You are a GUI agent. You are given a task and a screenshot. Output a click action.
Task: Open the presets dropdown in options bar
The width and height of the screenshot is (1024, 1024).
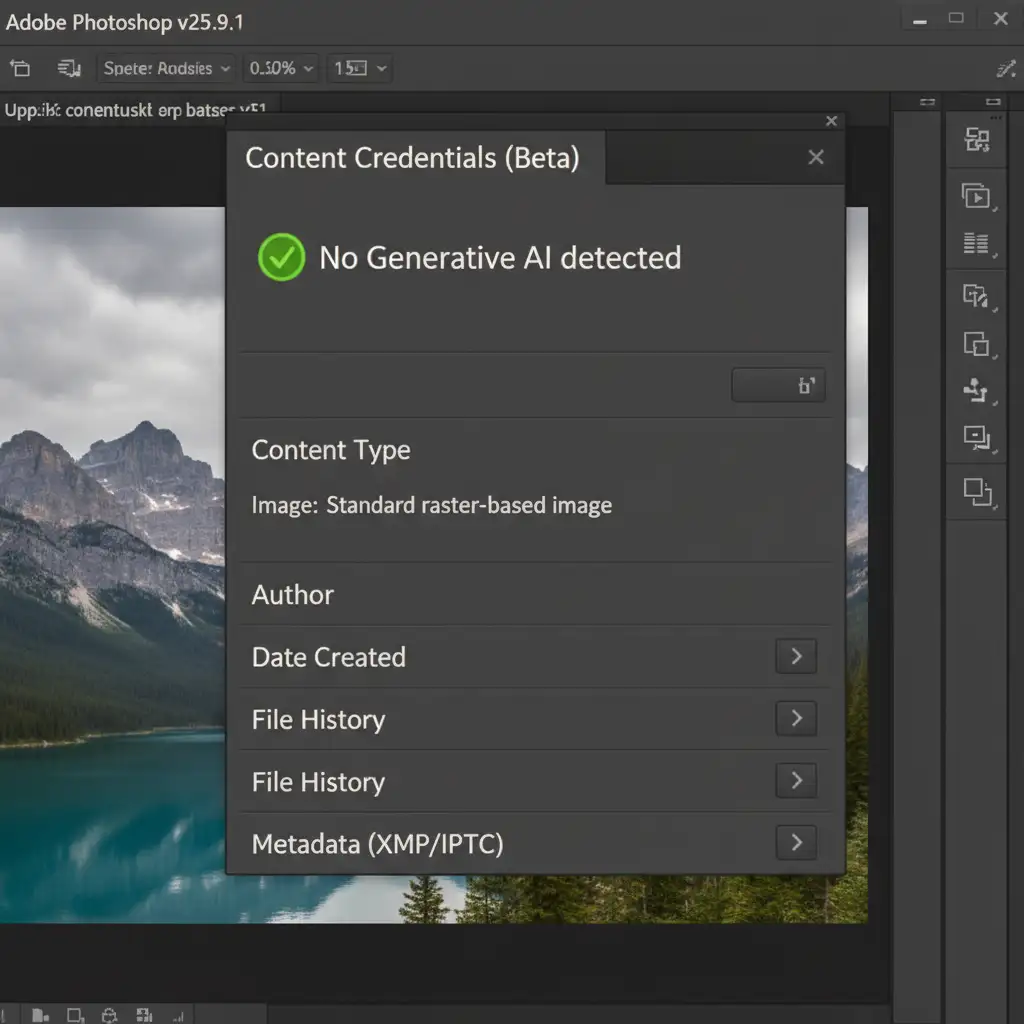point(167,69)
